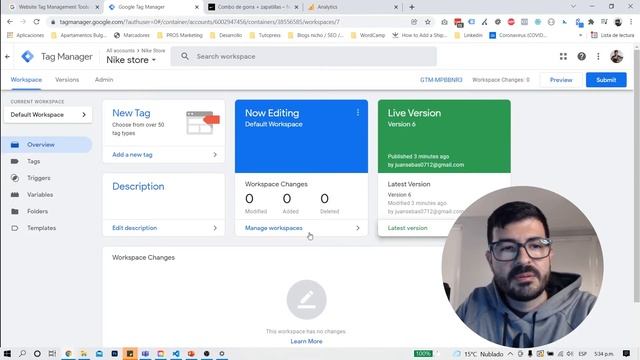The width and height of the screenshot is (640, 360).
Task: Click the Add a new tag chevron
Action: [x=215, y=155]
